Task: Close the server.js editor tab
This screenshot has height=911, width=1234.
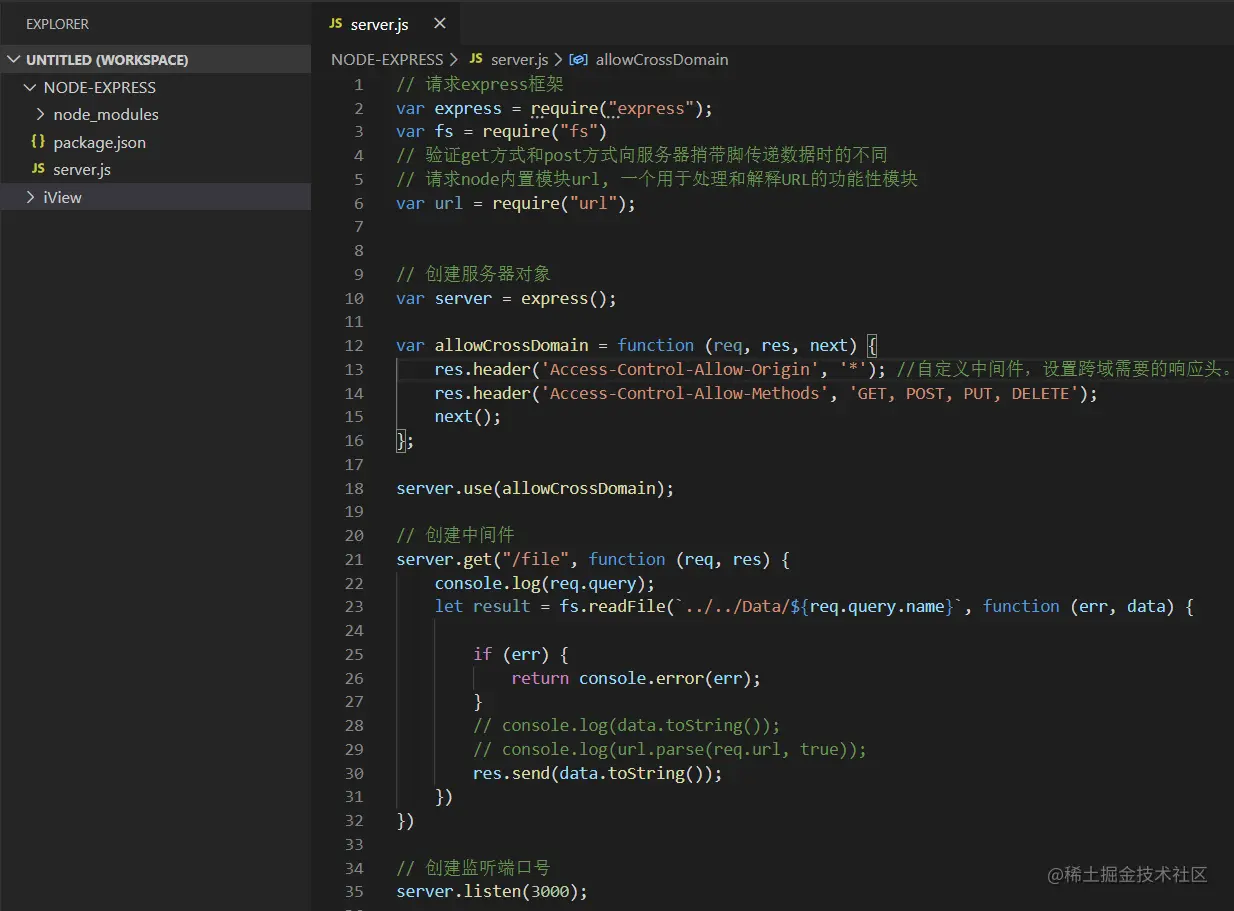Action: pyautogui.click(x=439, y=24)
